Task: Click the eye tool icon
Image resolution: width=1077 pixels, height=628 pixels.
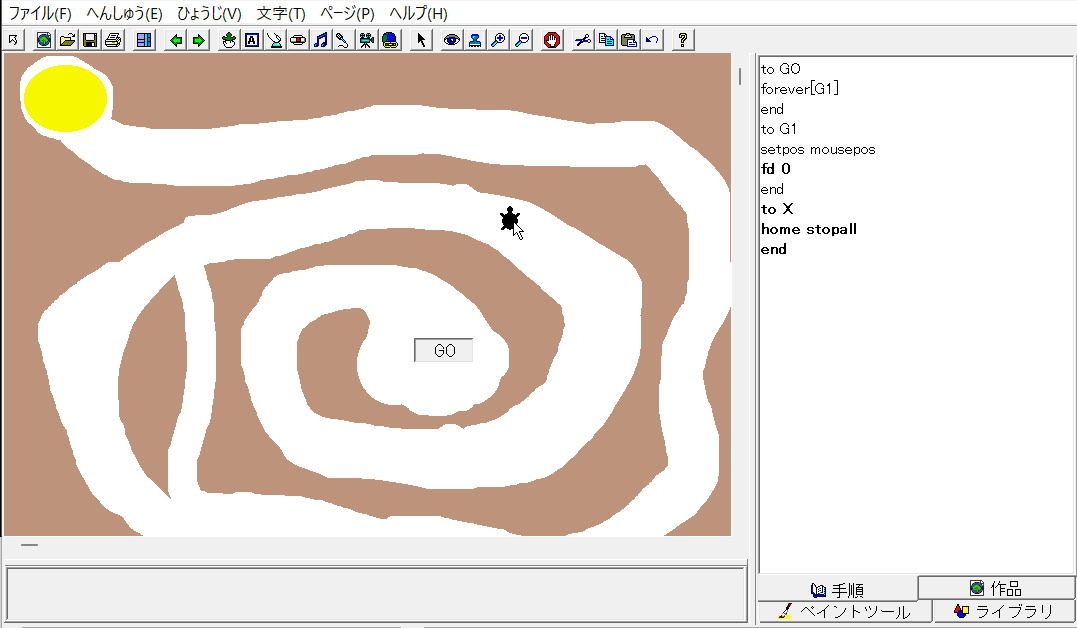Action: pos(451,41)
